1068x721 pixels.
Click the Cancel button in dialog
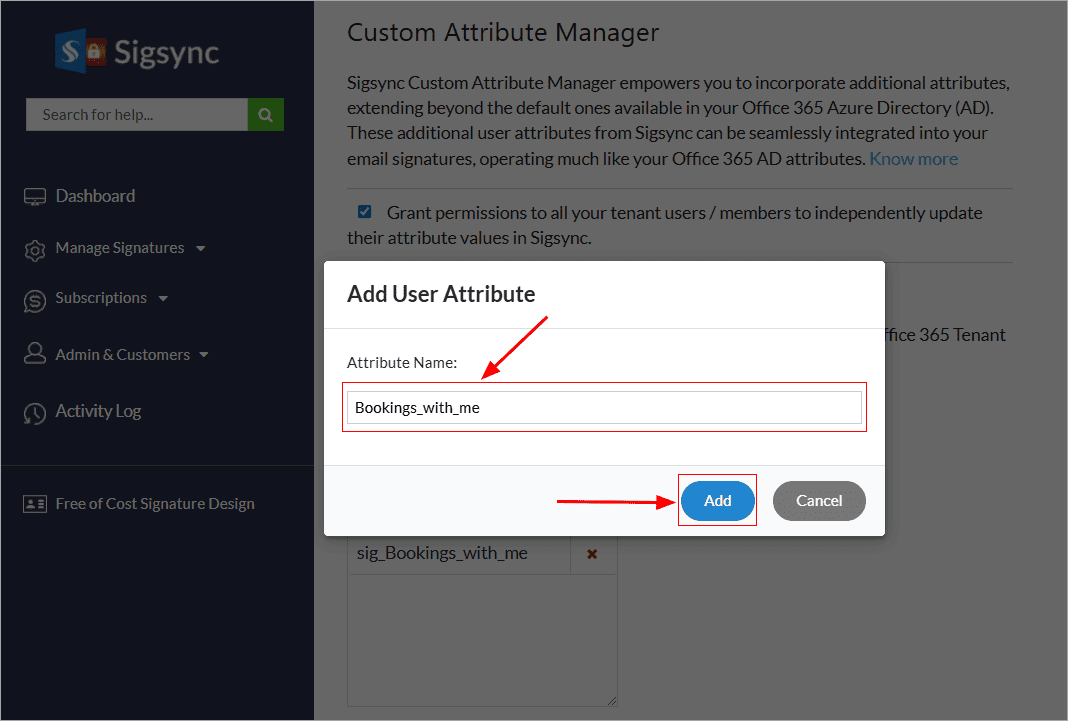coord(819,500)
